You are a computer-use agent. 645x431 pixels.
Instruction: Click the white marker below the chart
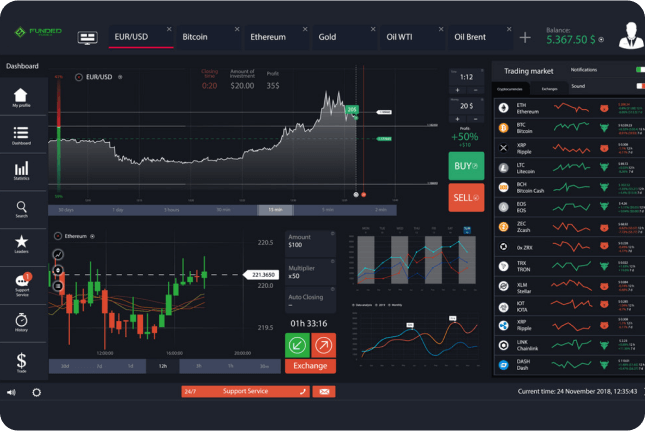click(x=356, y=195)
